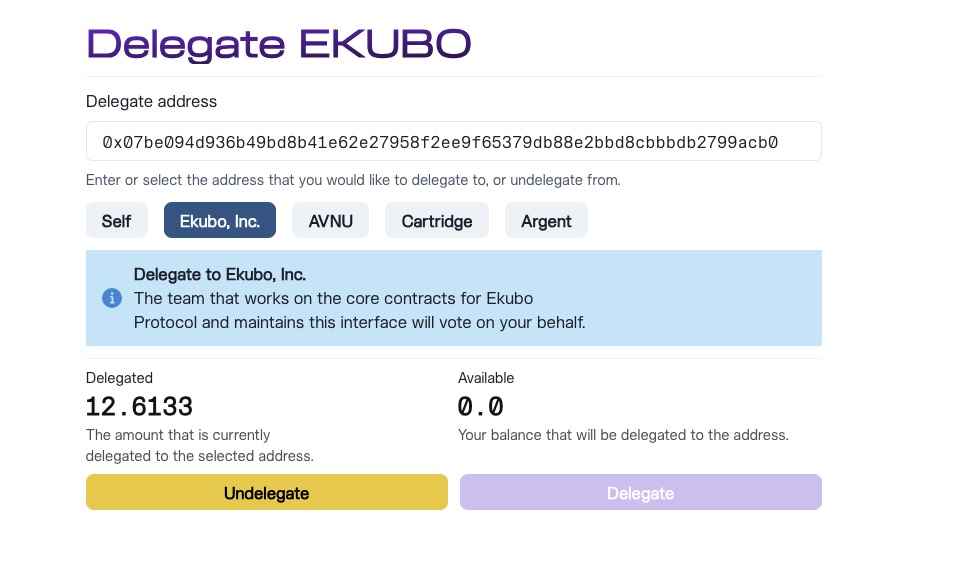Viewport: 973px width, 587px height.
Task: Click the helper text below the address field
Action: 353,181
